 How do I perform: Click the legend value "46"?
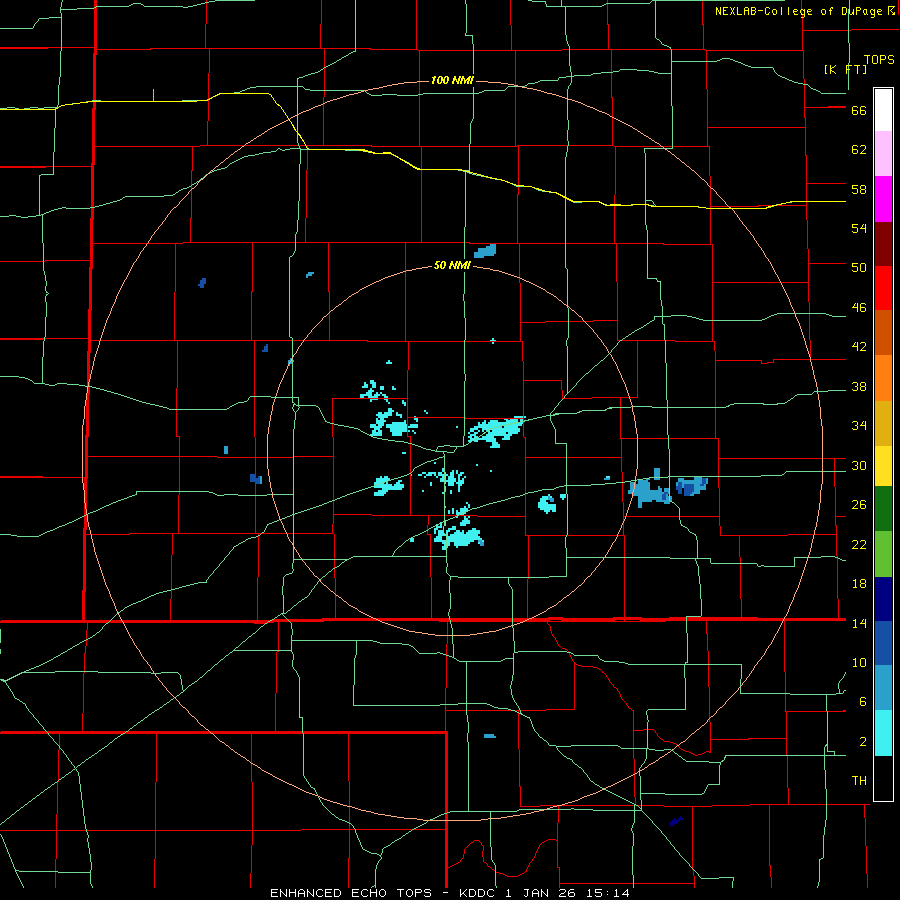coord(859,308)
